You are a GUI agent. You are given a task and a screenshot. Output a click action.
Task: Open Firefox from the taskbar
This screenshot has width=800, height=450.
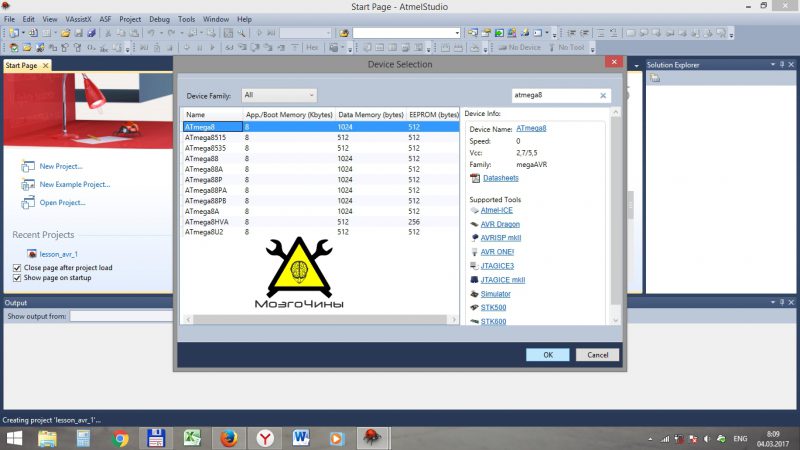click(x=229, y=438)
